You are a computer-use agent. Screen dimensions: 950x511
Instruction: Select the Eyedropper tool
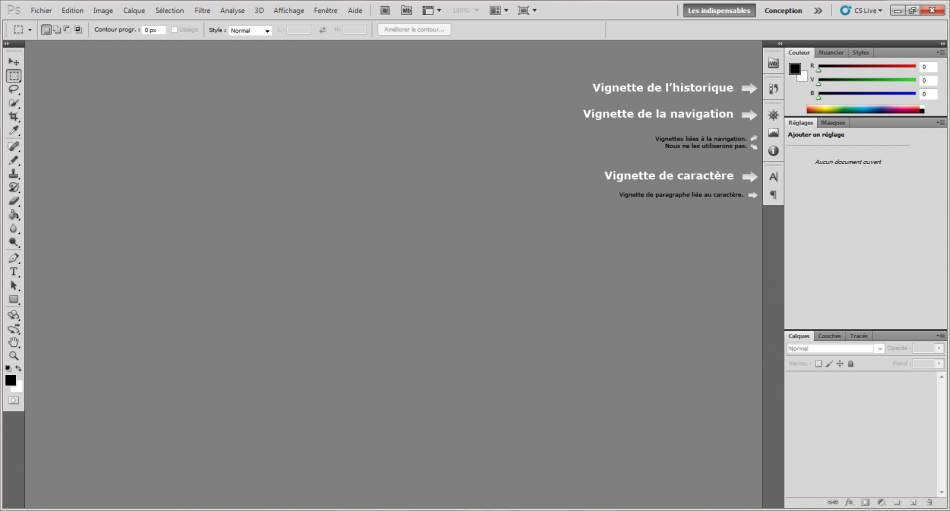coord(13,130)
